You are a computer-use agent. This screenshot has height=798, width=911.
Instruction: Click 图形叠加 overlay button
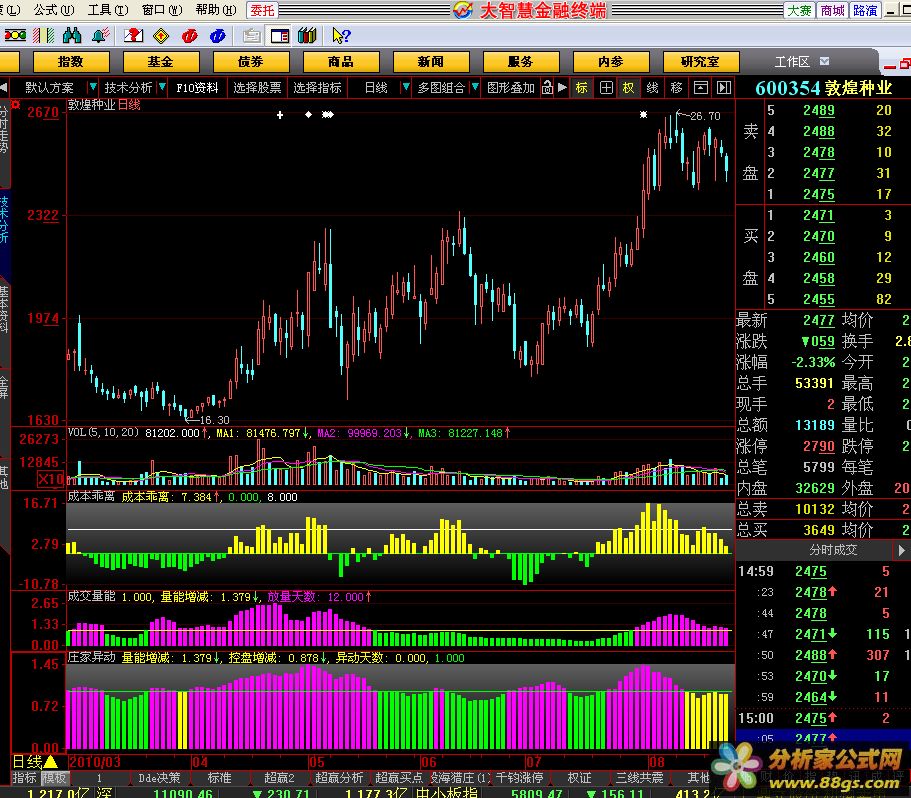[x=511, y=88]
